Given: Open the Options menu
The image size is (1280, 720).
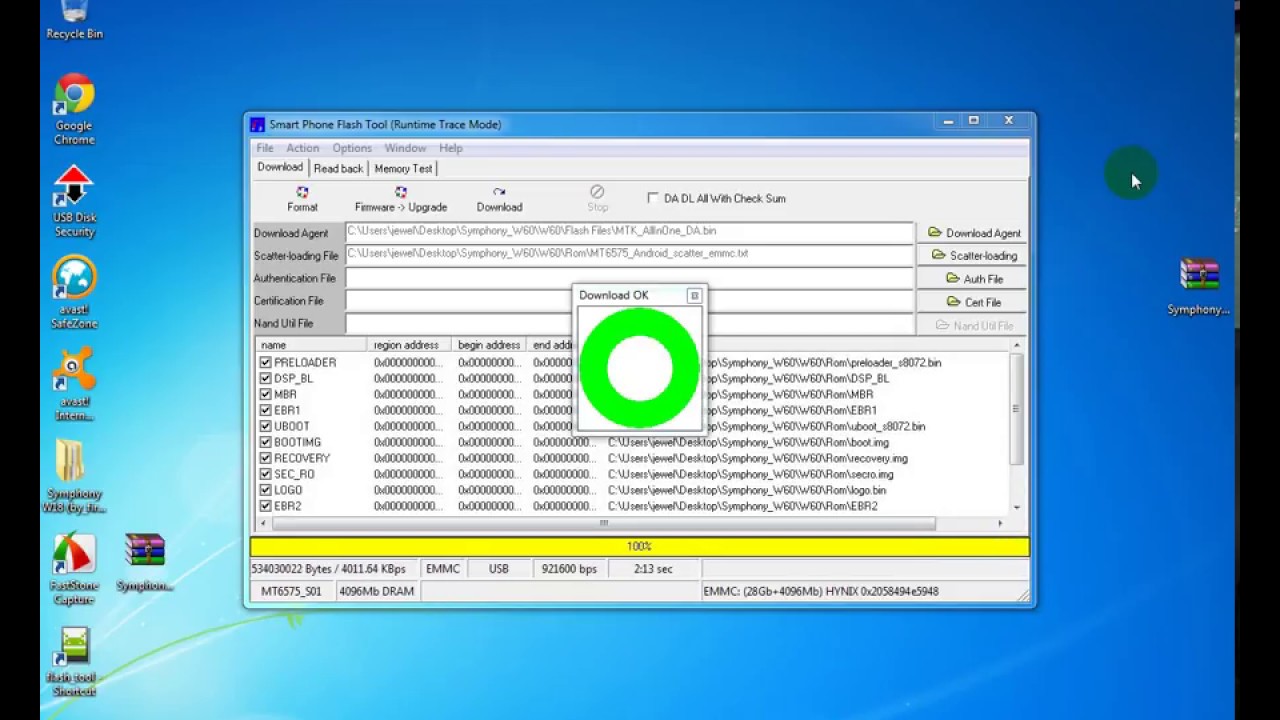Looking at the screenshot, I should tap(352, 148).
